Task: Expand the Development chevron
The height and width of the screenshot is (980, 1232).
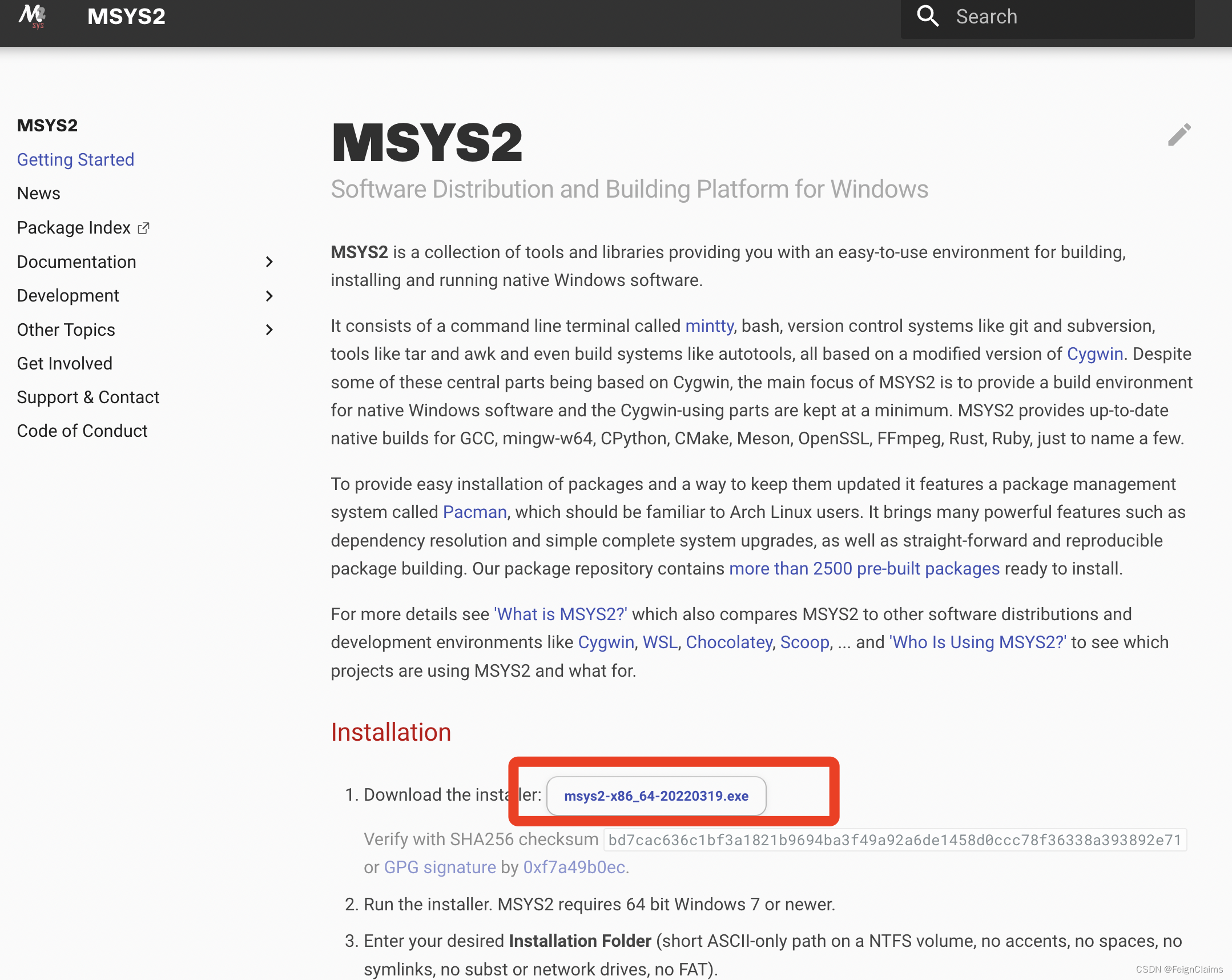Action: (x=269, y=296)
